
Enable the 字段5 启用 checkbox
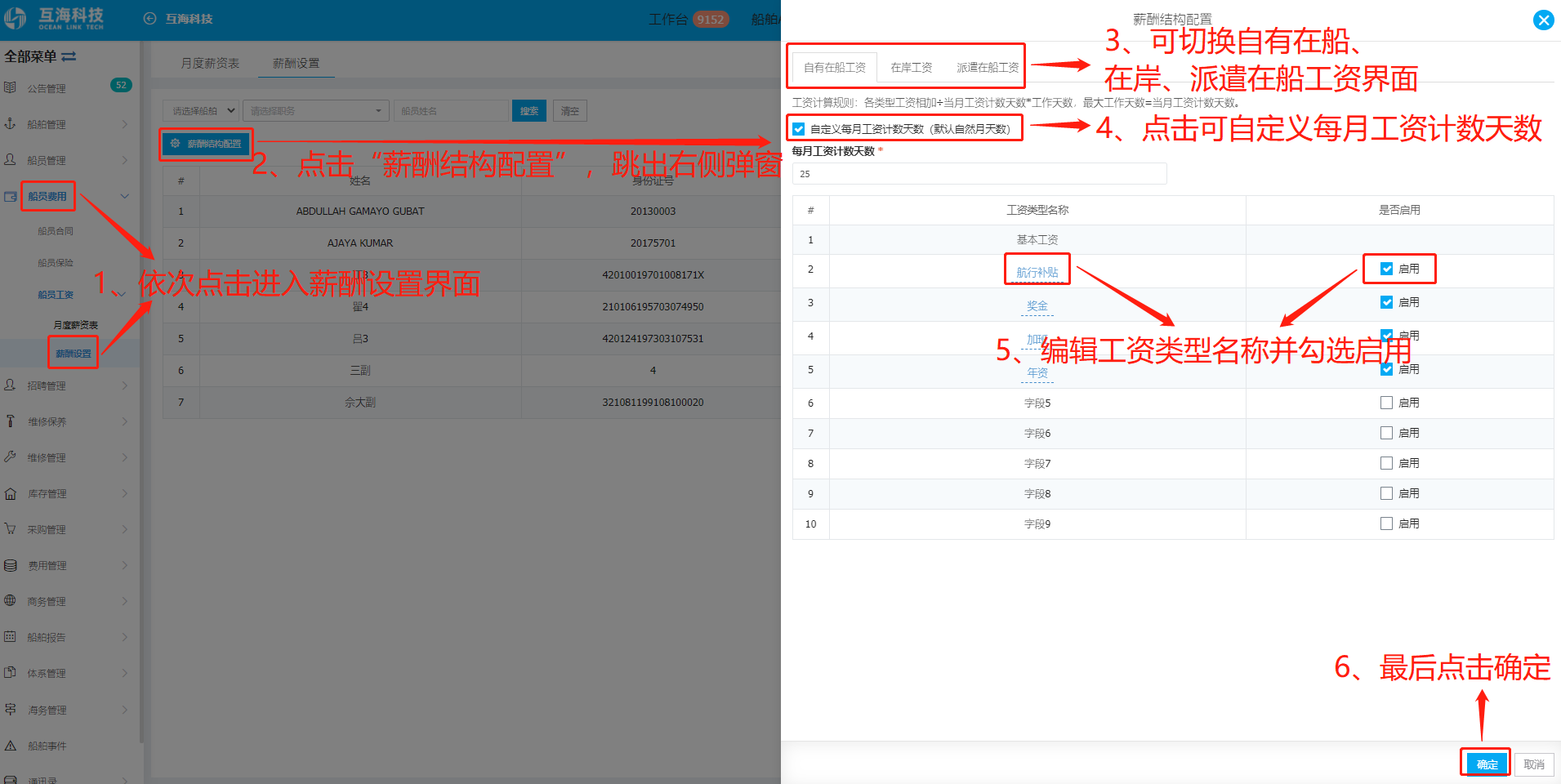(x=1386, y=403)
